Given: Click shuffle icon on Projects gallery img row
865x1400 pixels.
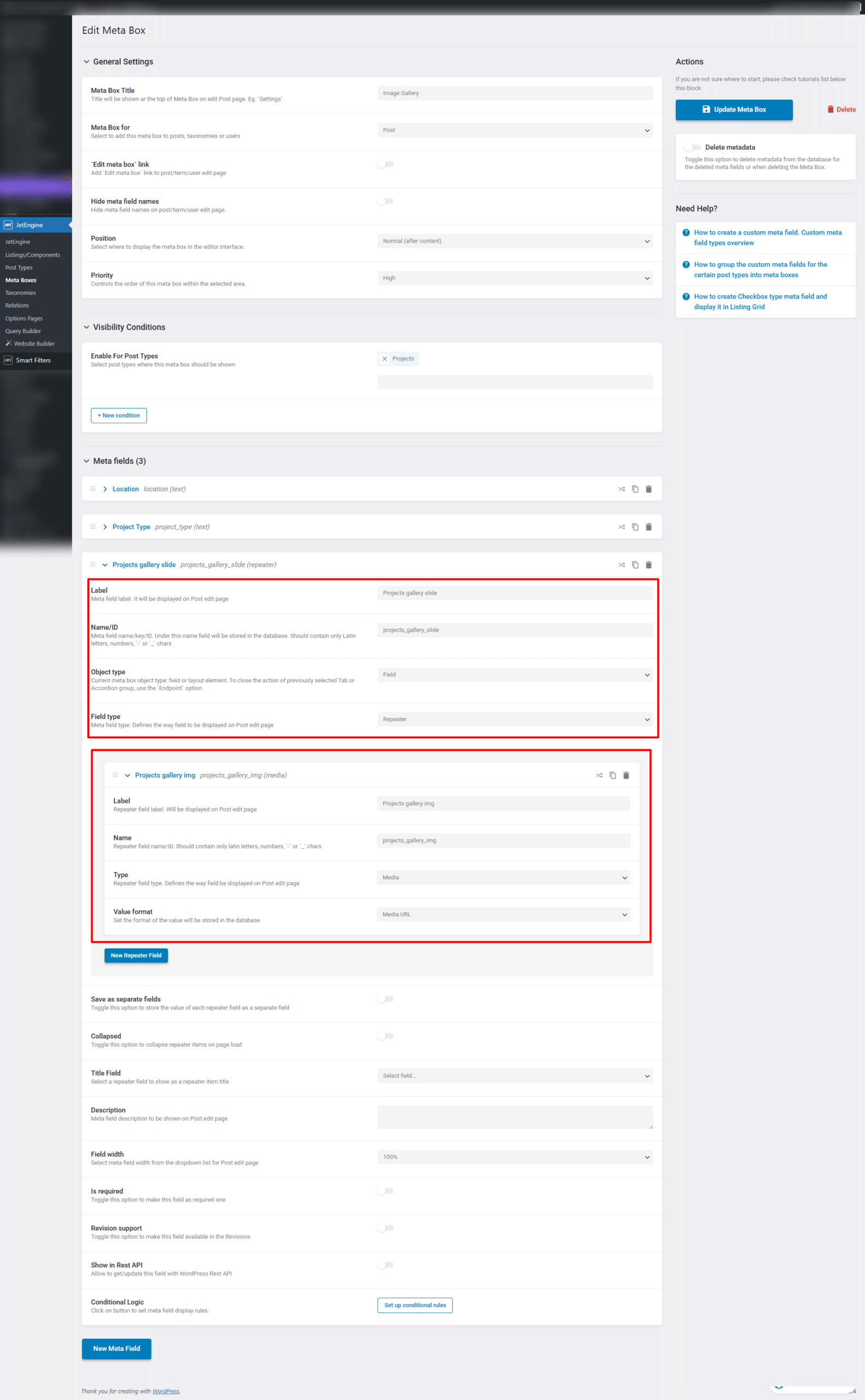Looking at the screenshot, I should [599, 775].
